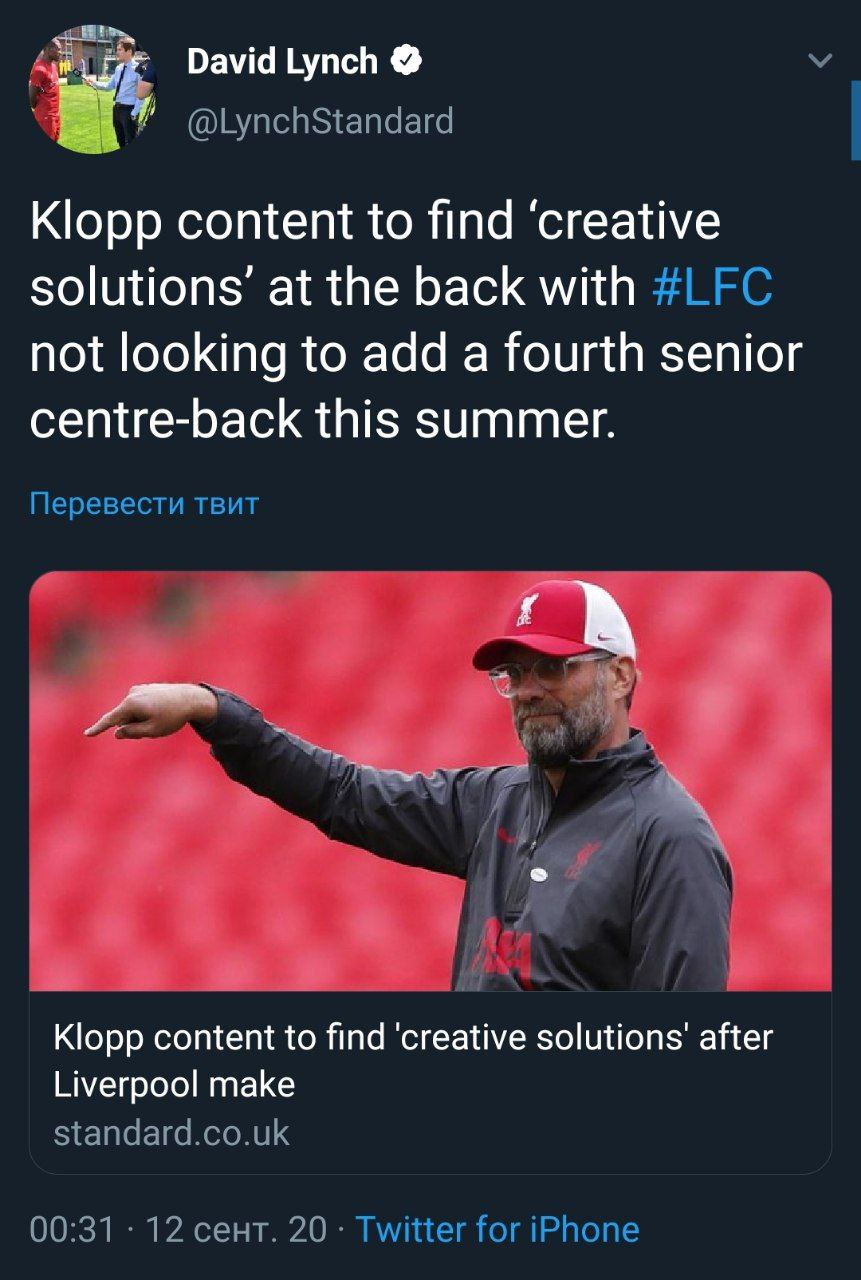Open the Klopp article preview image

[430, 781]
